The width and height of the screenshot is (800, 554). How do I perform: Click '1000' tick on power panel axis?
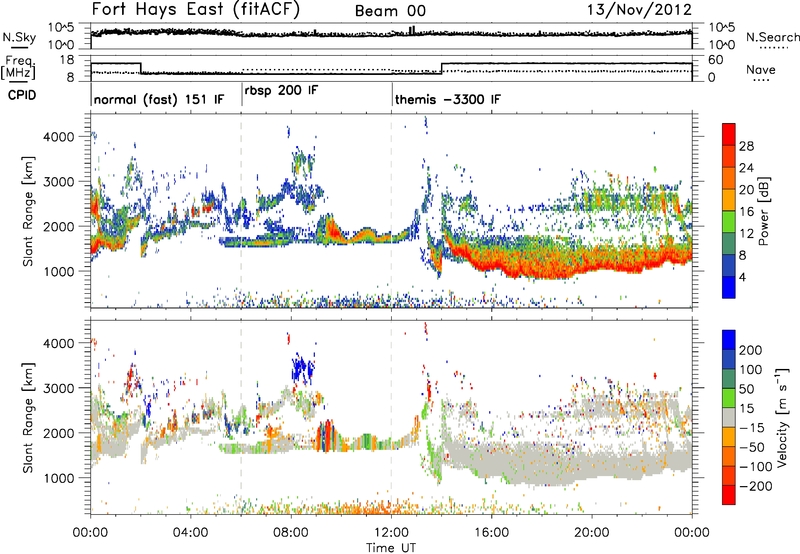pos(58,271)
